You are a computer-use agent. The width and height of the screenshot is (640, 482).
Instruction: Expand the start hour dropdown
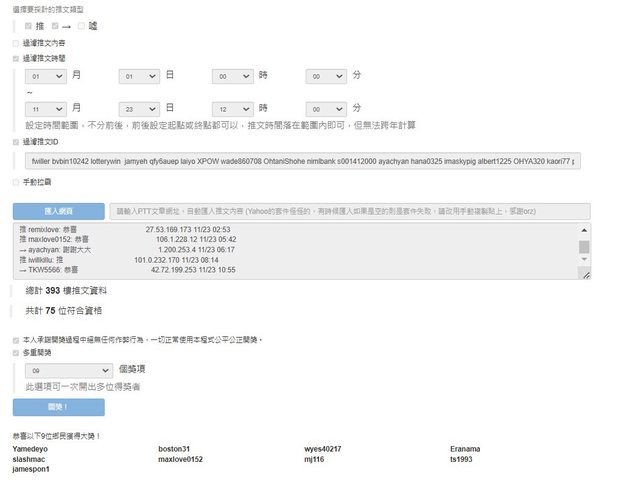[x=232, y=76]
